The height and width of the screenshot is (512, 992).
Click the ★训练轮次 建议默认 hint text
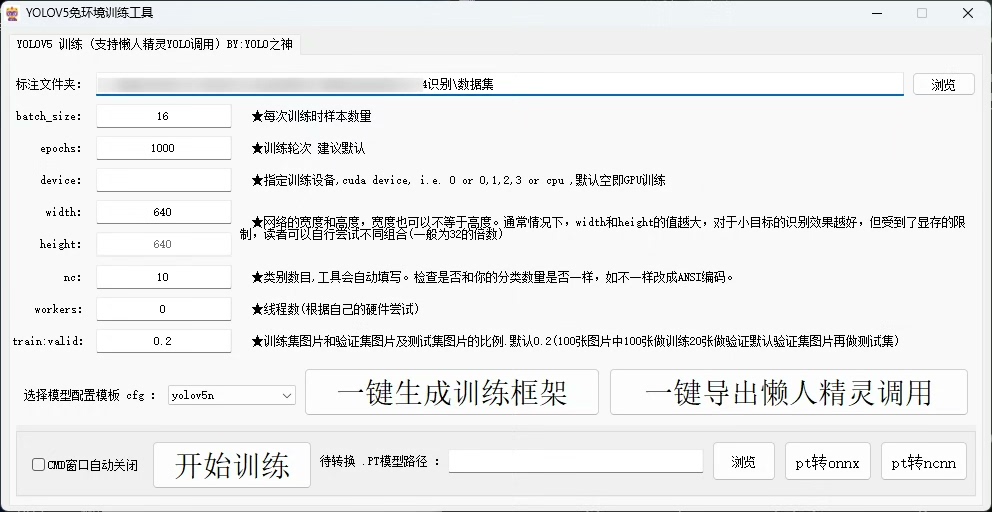tap(308, 149)
